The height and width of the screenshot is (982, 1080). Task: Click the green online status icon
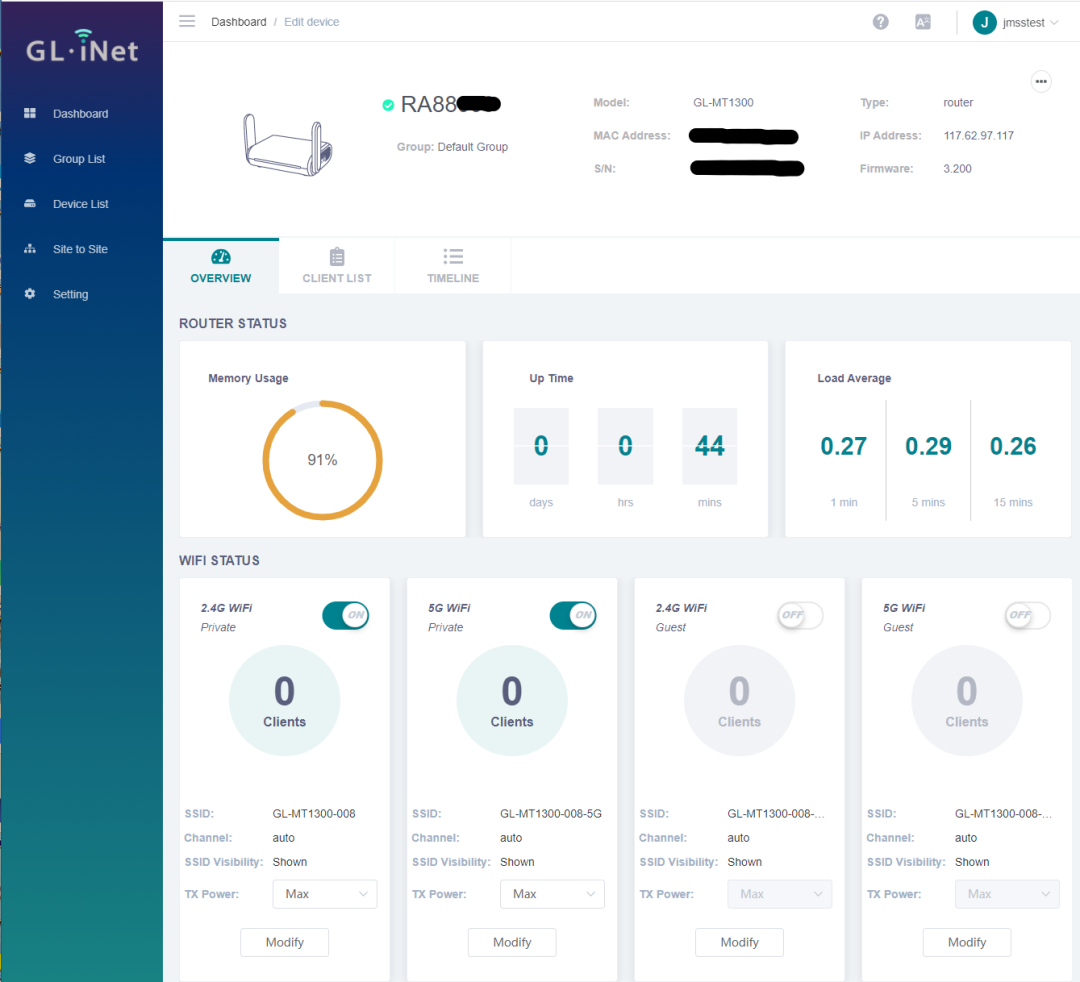pyautogui.click(x=388, y=105)
